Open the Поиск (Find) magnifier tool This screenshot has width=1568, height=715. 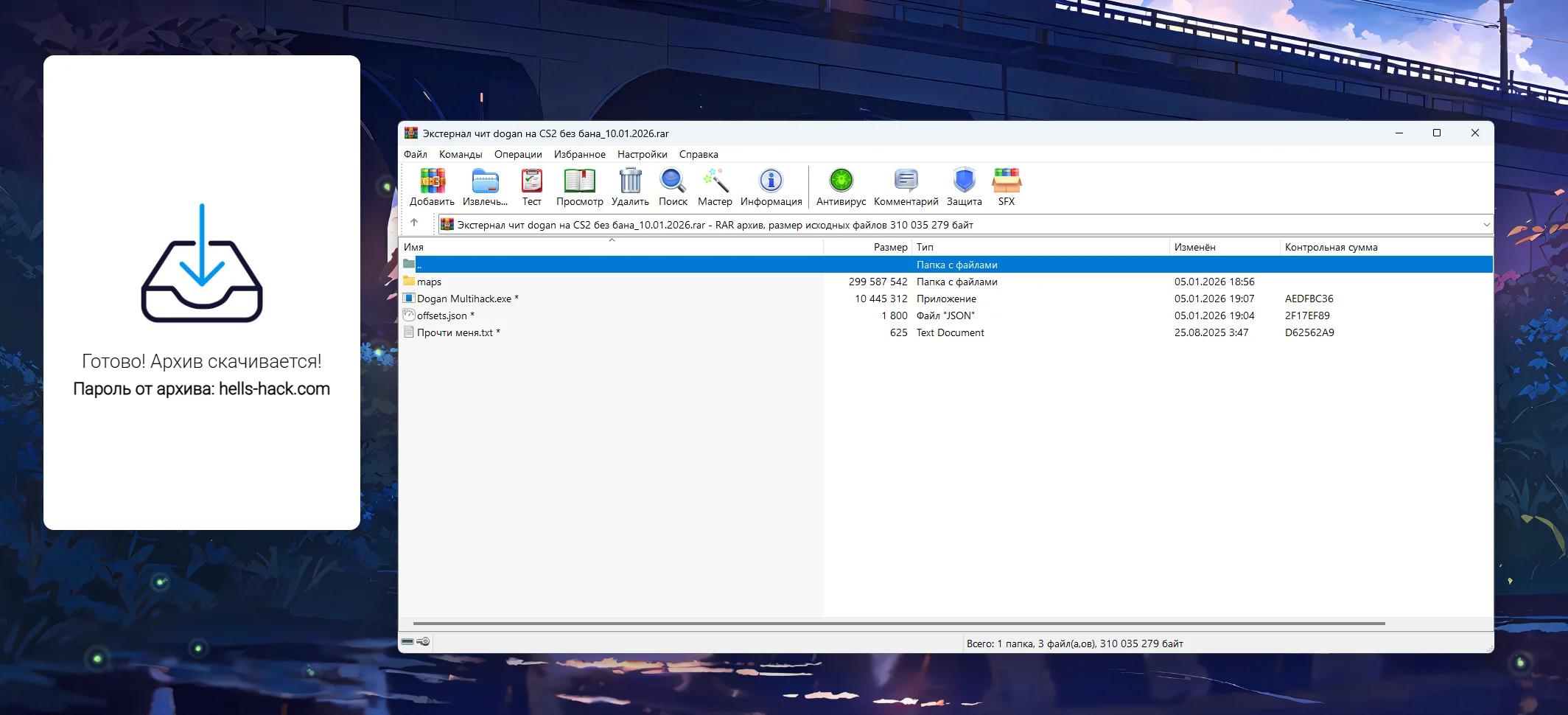tap(673, 181)
